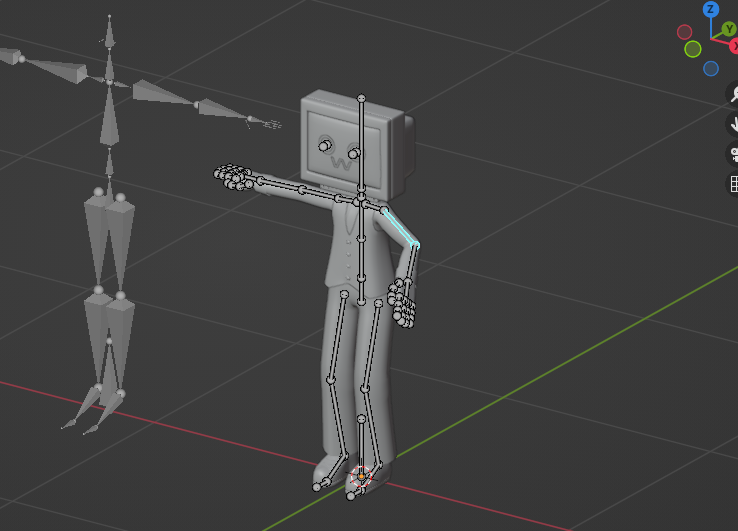Click the hollow green negative Y gizmo circle
Image resolution: width=738 pixels, height=531 pixels.
[693, 49]
